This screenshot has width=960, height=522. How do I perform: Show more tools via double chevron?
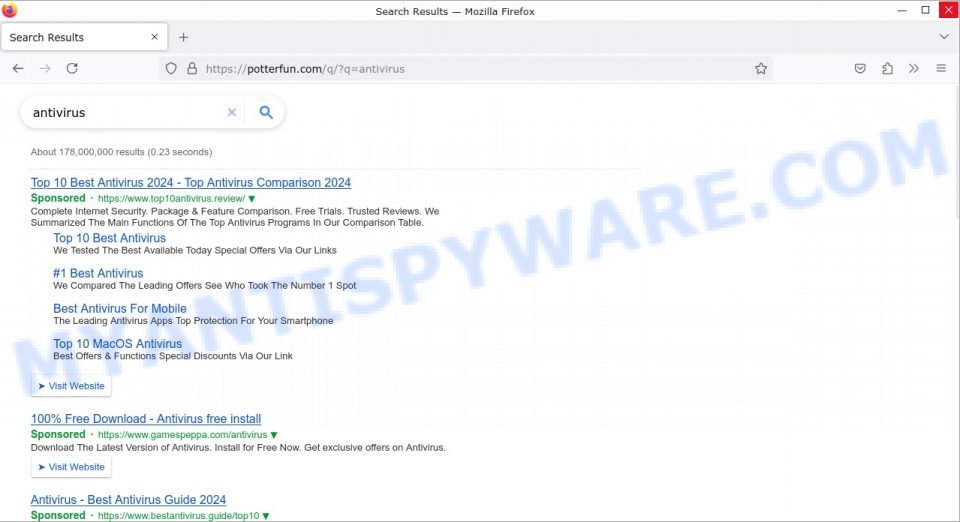click(914, 69)
